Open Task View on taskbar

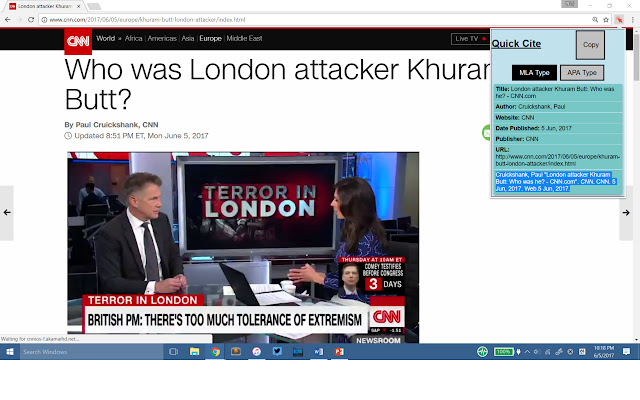[173, 352]
